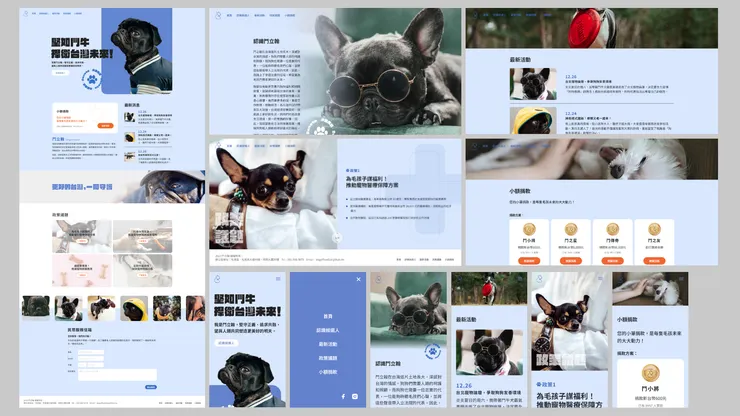Select 政策議題 in the blue mobile menu
This screenshot has width=740, height=416.
[x=328, y=358]
